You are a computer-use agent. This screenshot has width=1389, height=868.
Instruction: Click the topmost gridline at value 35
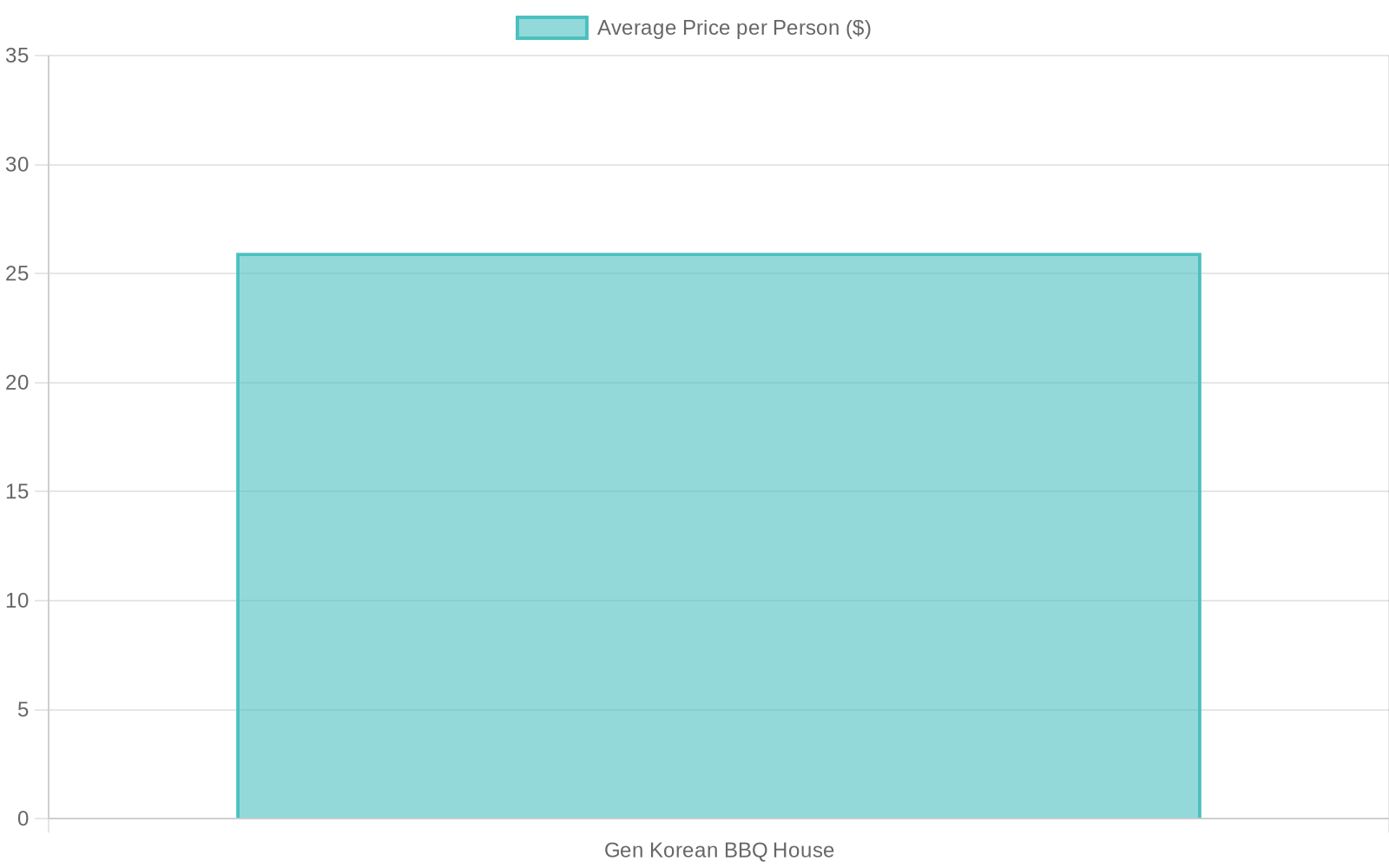719,56
